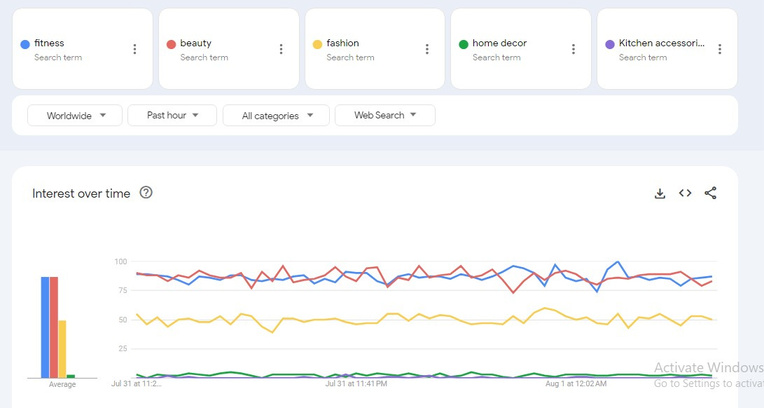Open the Web Search type dropdown

(x=385, y=116)
